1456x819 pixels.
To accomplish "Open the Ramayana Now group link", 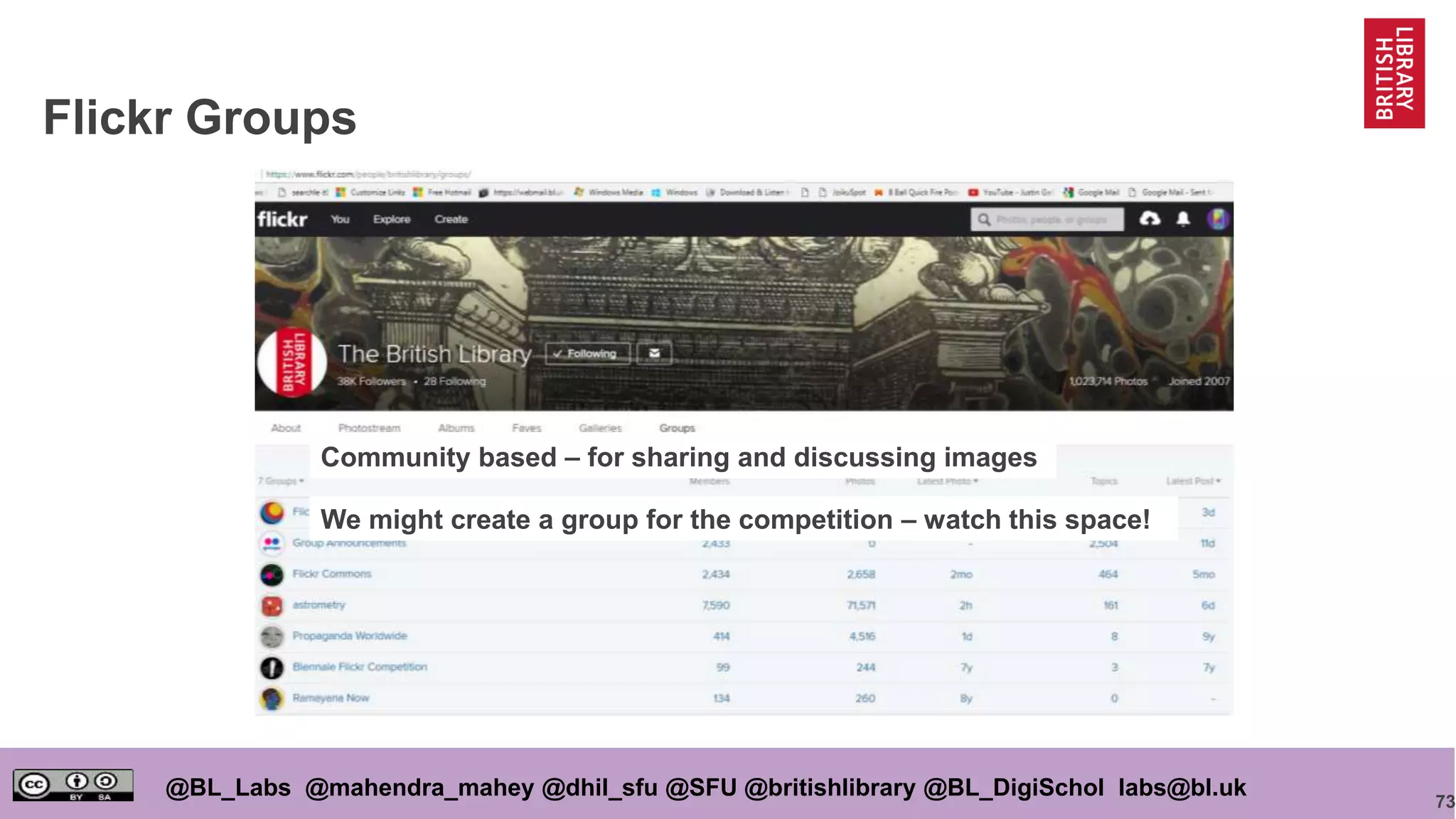I will pyautogui.click(x=331, y=698).
